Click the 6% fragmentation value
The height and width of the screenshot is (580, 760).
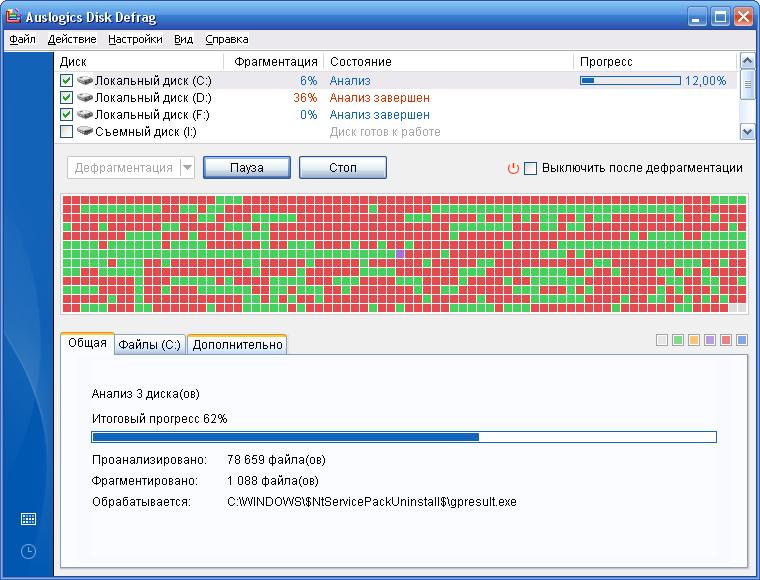pyautogui.click(x=308, y=80)
